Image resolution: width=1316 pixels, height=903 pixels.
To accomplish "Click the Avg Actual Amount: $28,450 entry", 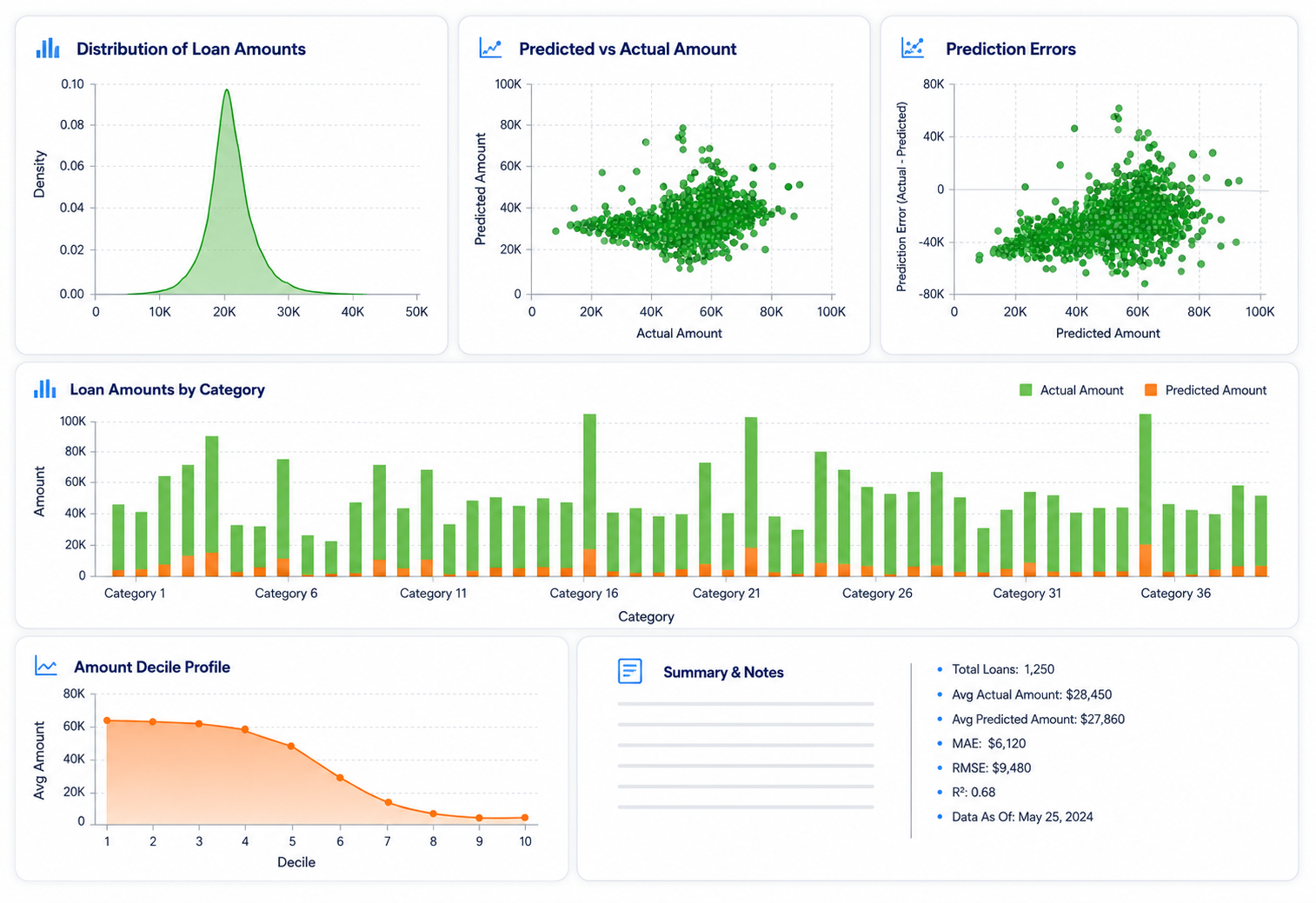I will 1032,694.
